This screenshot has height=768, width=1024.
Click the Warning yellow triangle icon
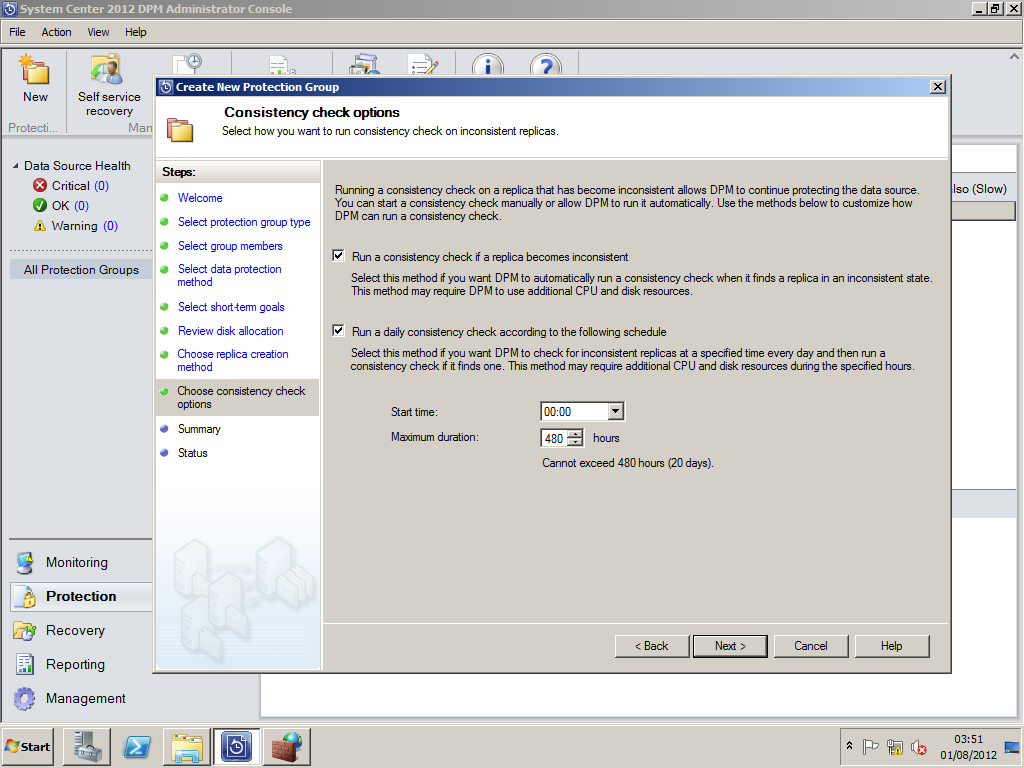coord(40,226)
